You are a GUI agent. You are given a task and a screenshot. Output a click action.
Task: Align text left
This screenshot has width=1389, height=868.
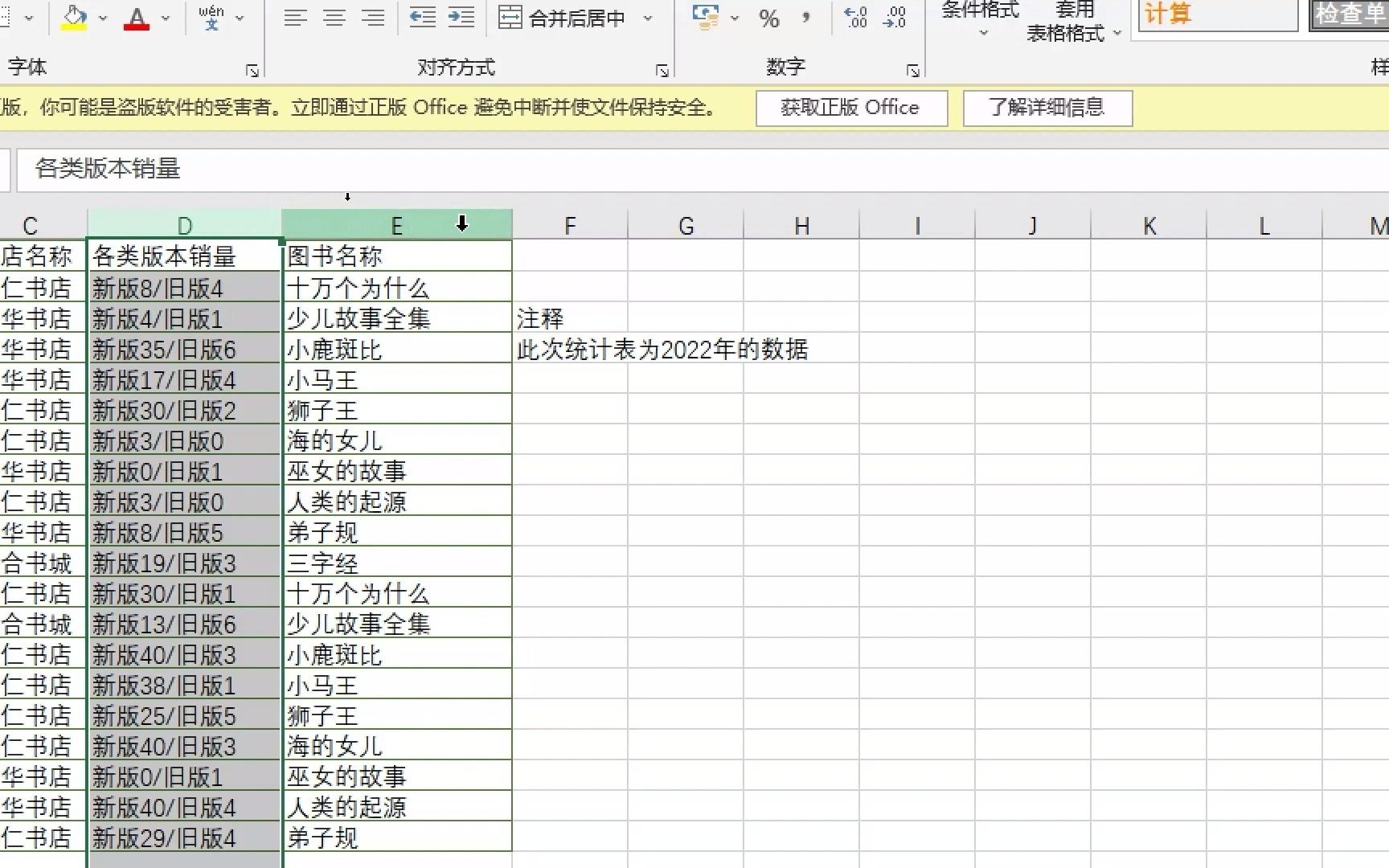(x=295, y=18)
